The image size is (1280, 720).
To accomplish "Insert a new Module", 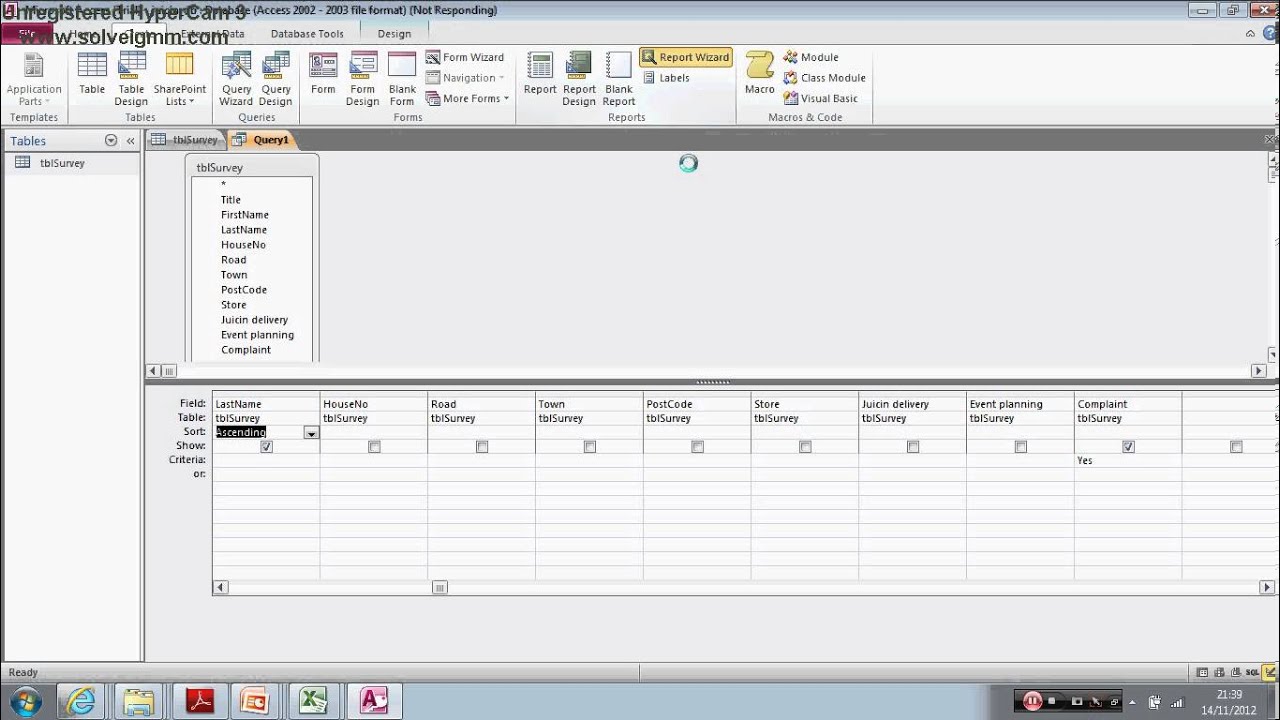I will point(811,57).
